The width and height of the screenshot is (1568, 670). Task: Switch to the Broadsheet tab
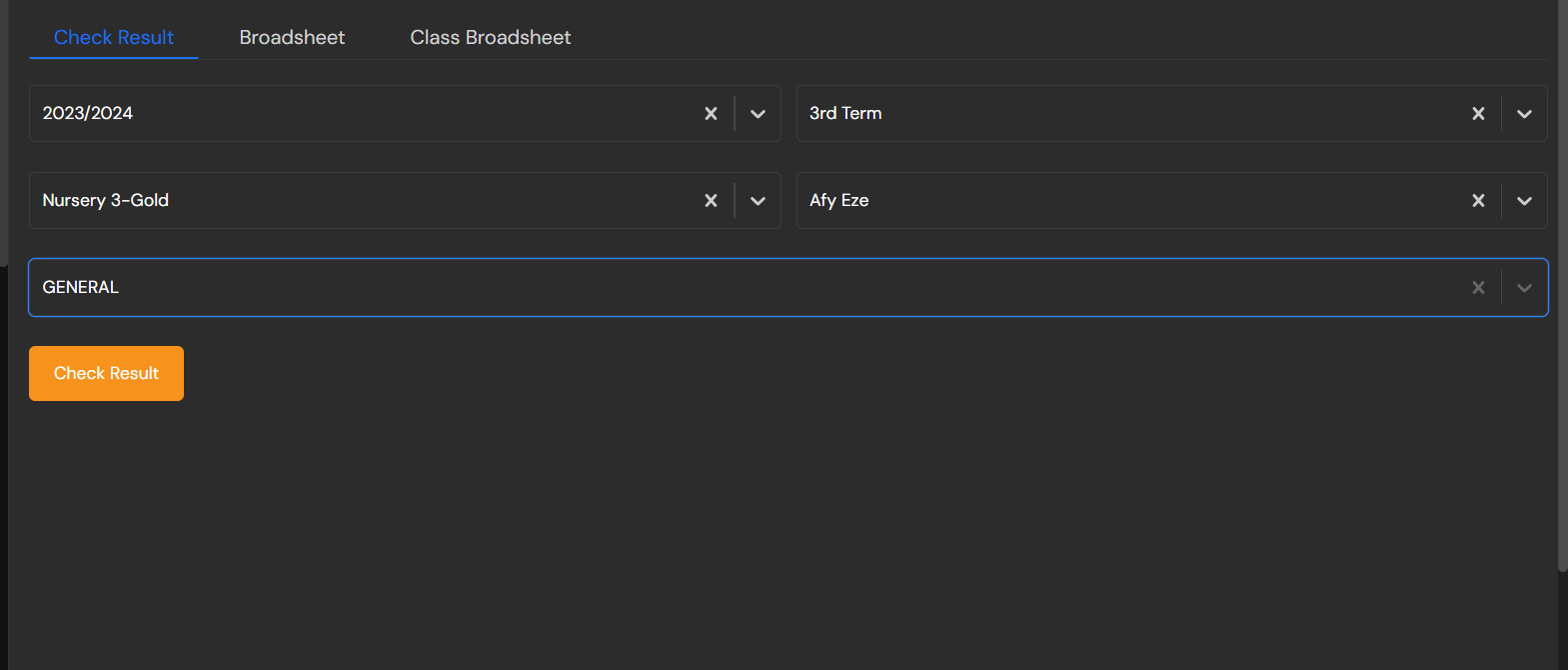pyautogui.click(x=292, y=38)
